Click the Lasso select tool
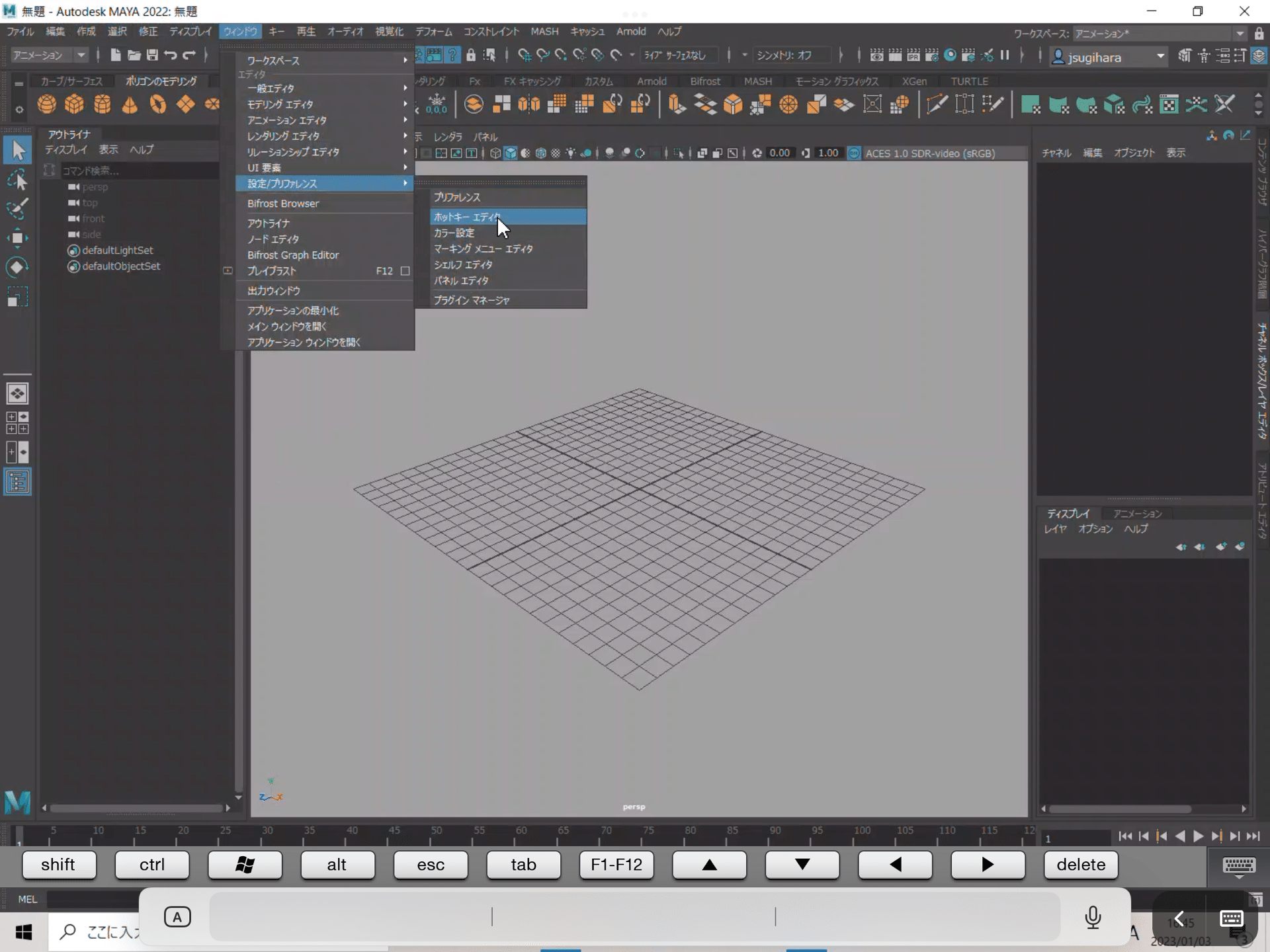 17,180
